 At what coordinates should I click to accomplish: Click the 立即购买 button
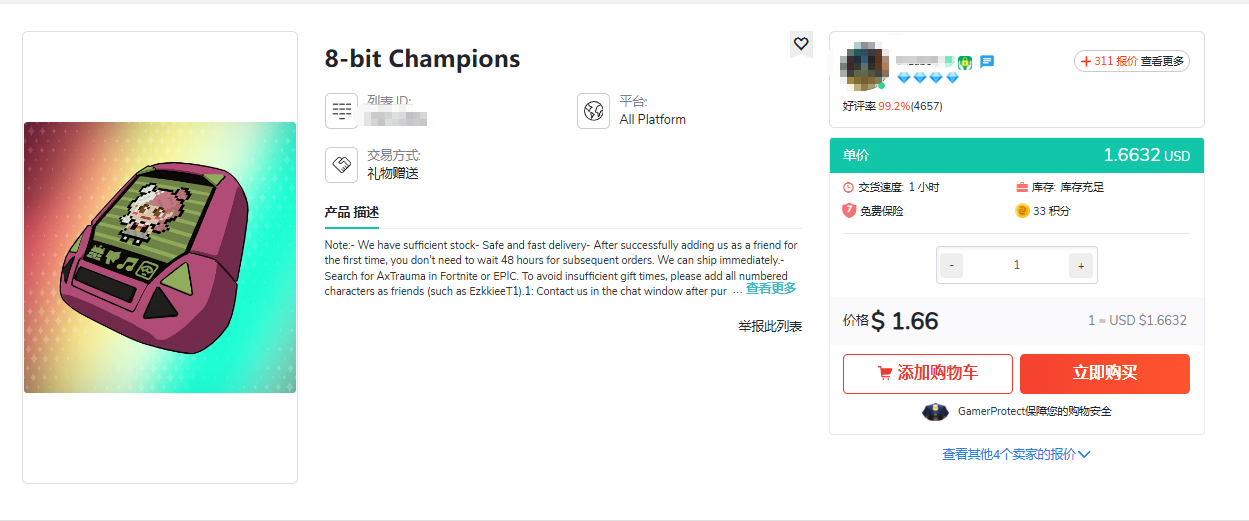(1105, 373)
